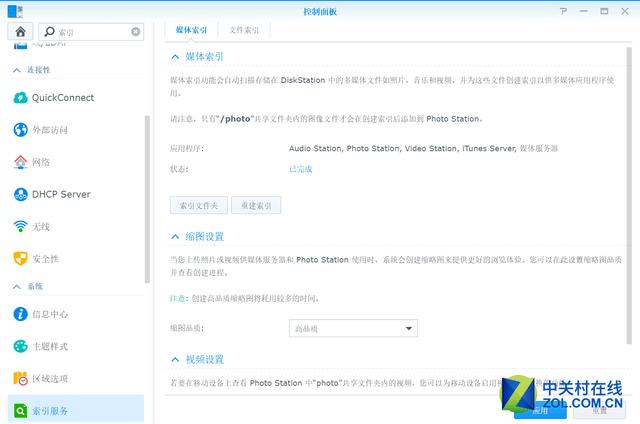Screen dimensions: 640x424
Task: Collapse the 连接性 sidebar group
Action: click(17, 70)
